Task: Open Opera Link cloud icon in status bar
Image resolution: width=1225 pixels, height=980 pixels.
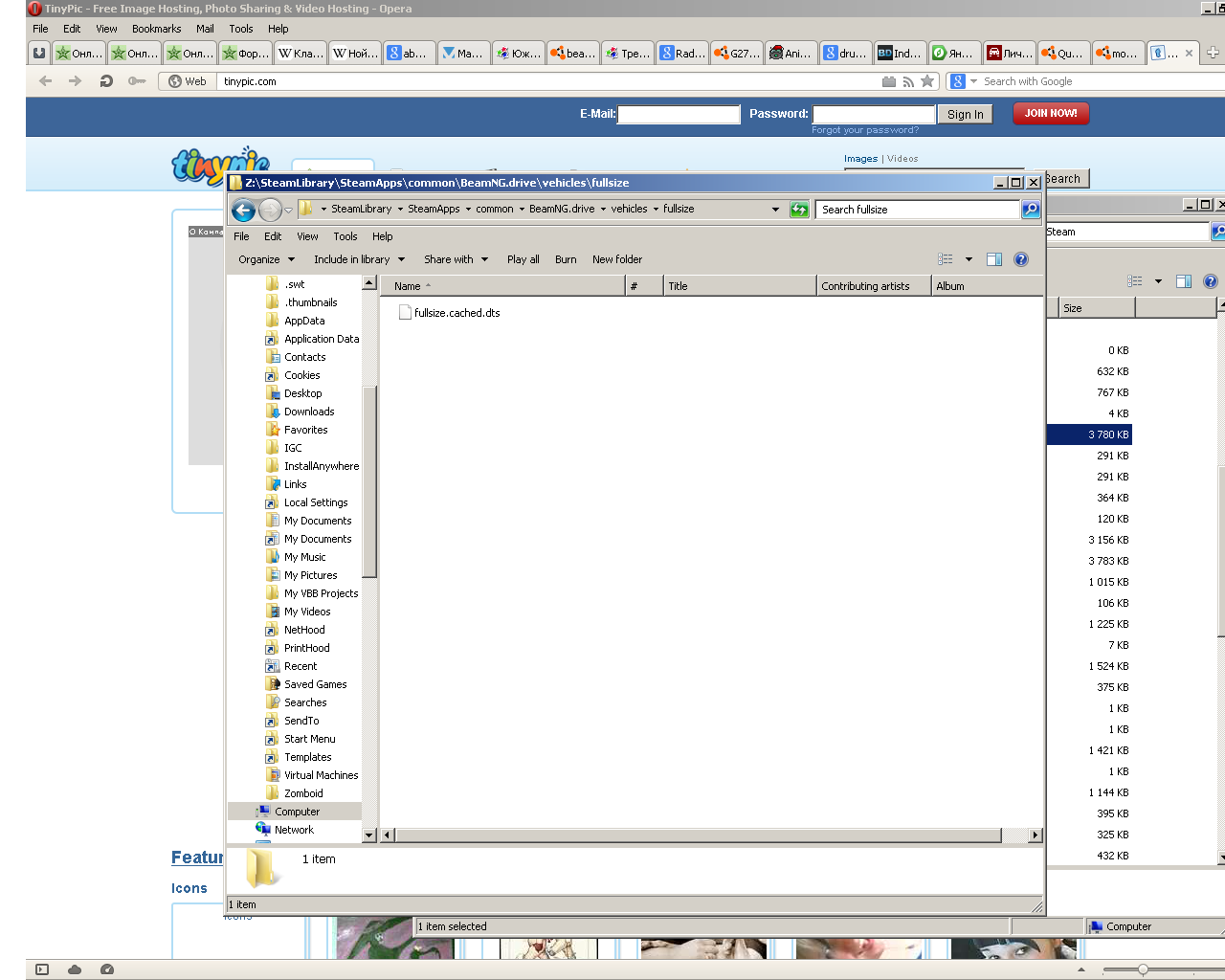Action: [75, 969]
